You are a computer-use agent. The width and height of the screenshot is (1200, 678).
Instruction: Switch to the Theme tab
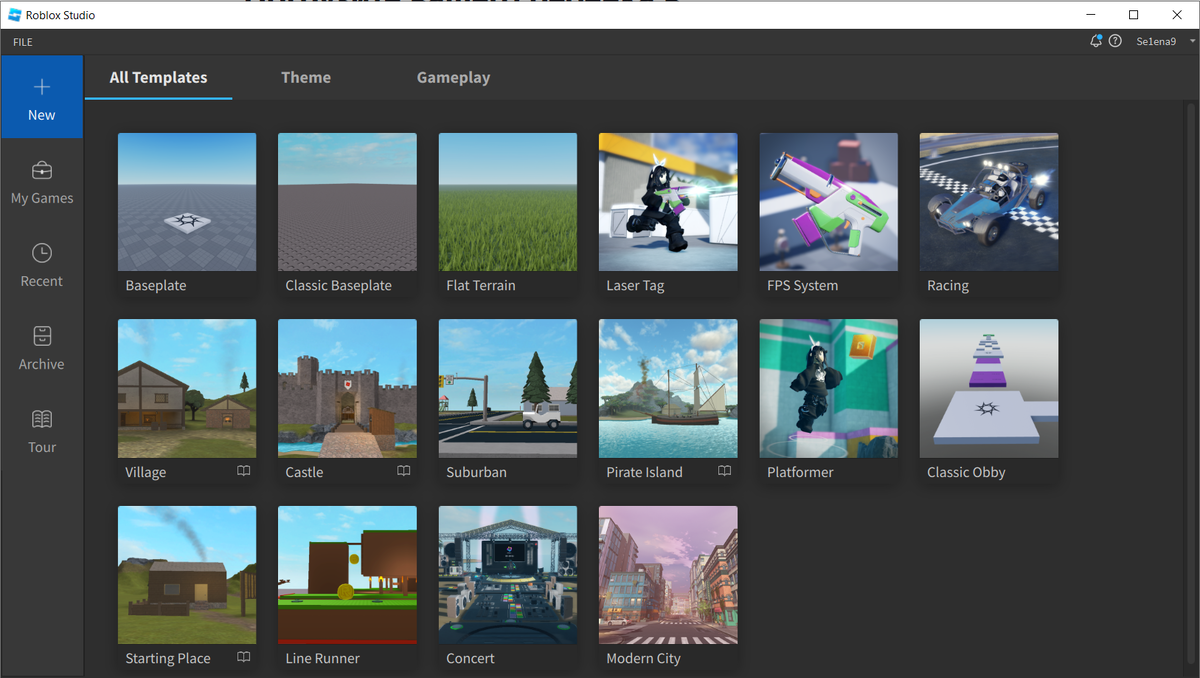click(306, 77)
